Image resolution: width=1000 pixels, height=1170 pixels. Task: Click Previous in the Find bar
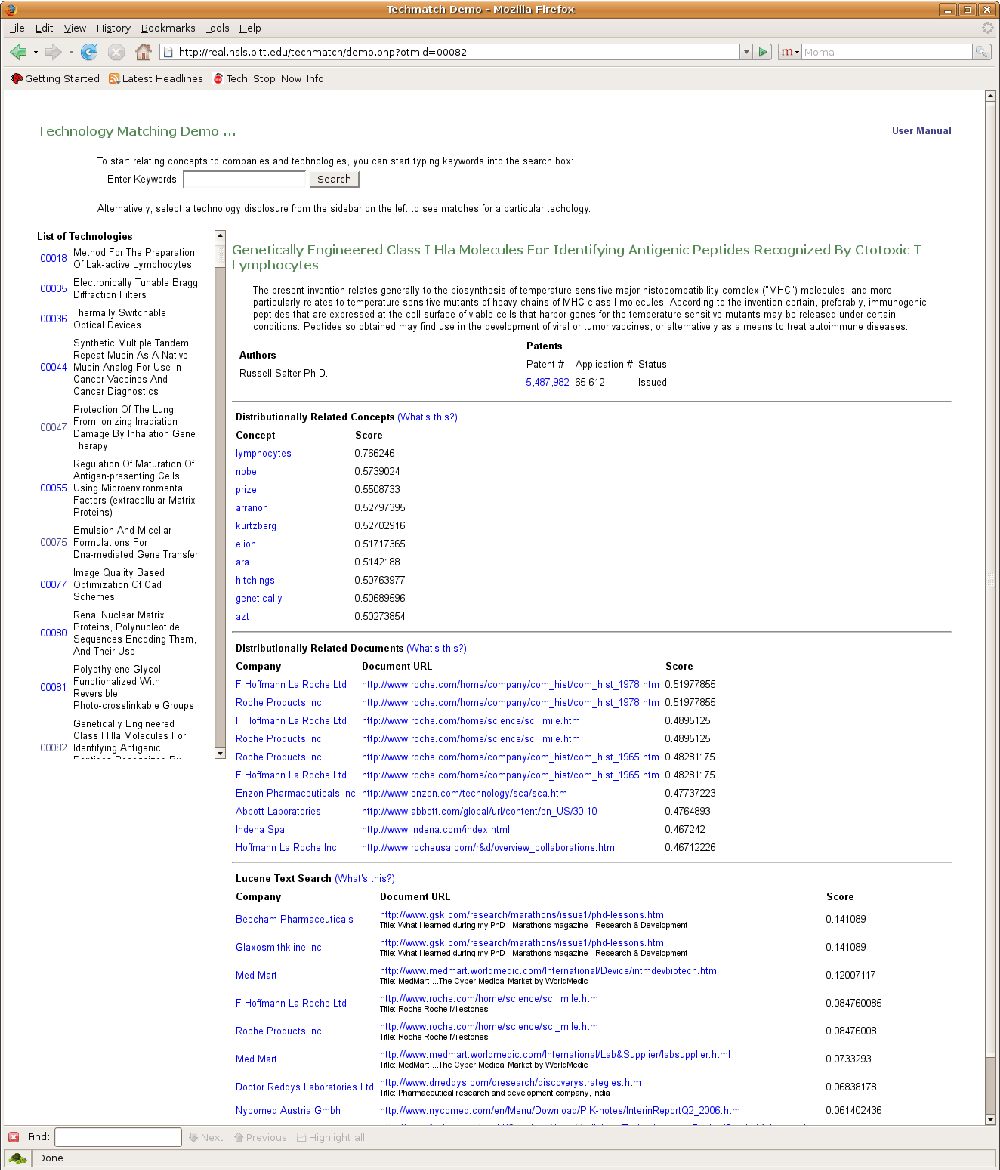click(260, 1137)
